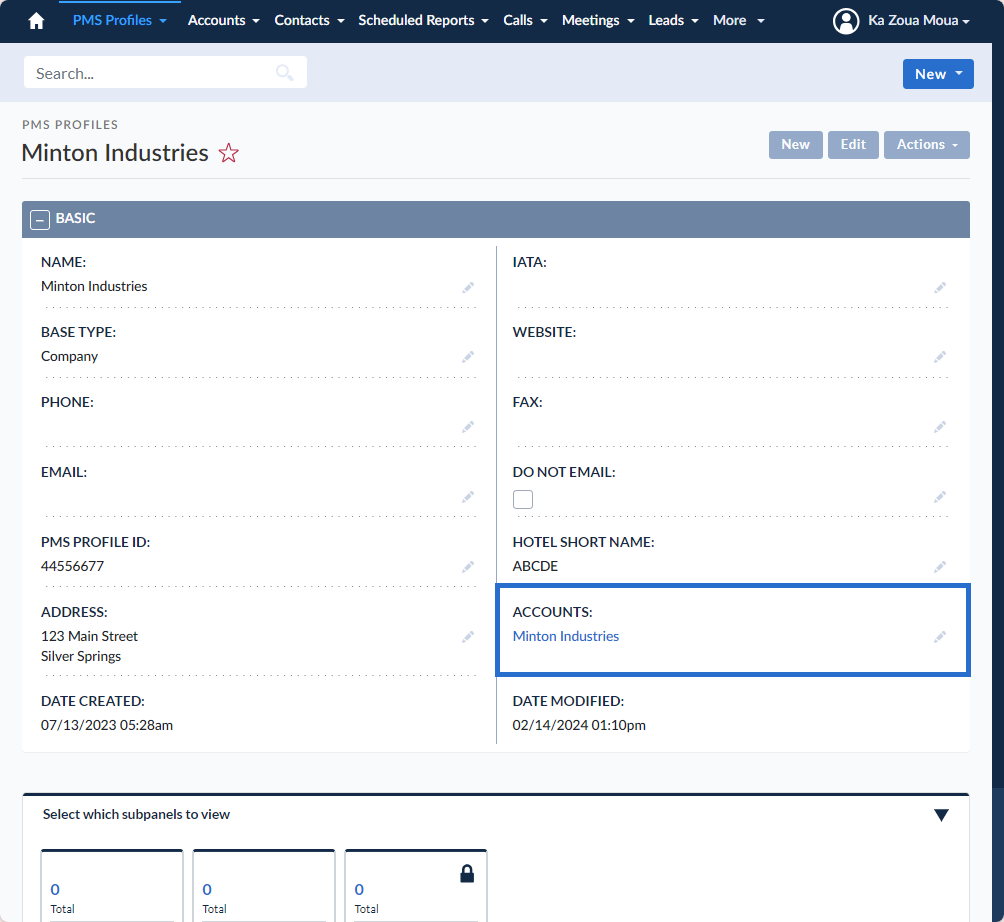Click the Company base type value
This screenshot has height=922, width=1004.
pos(69,356)
